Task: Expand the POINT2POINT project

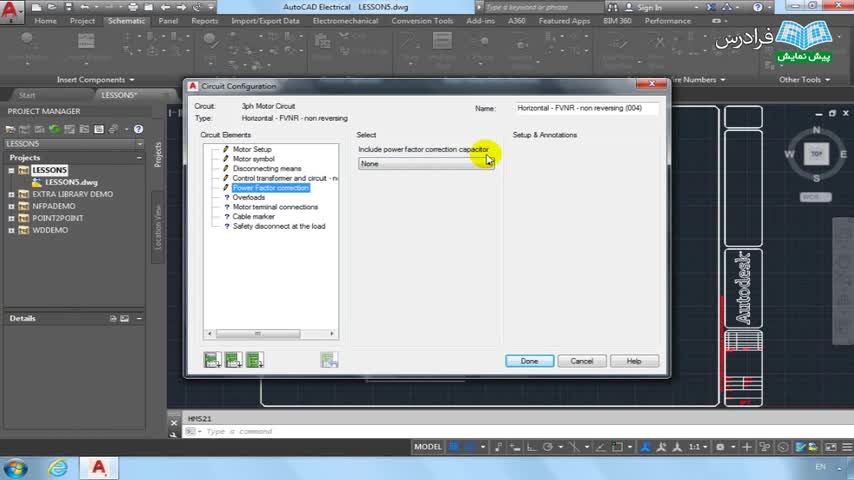Action: pos(11,218)
